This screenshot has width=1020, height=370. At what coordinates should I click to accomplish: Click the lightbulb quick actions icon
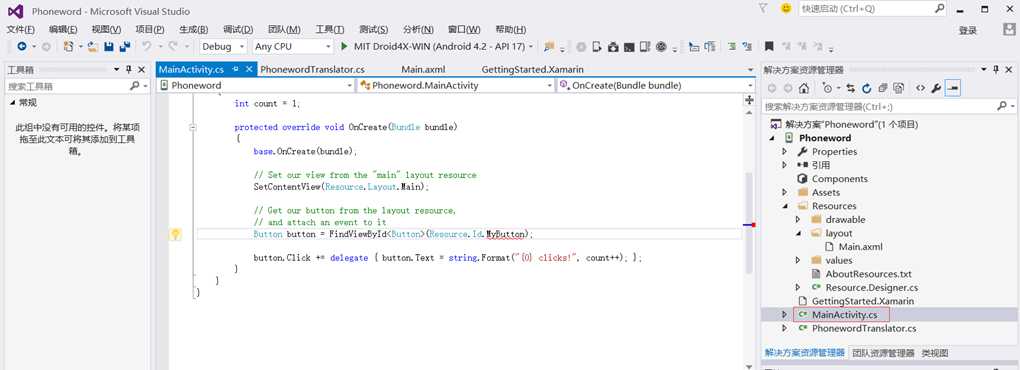click(175, 235)
